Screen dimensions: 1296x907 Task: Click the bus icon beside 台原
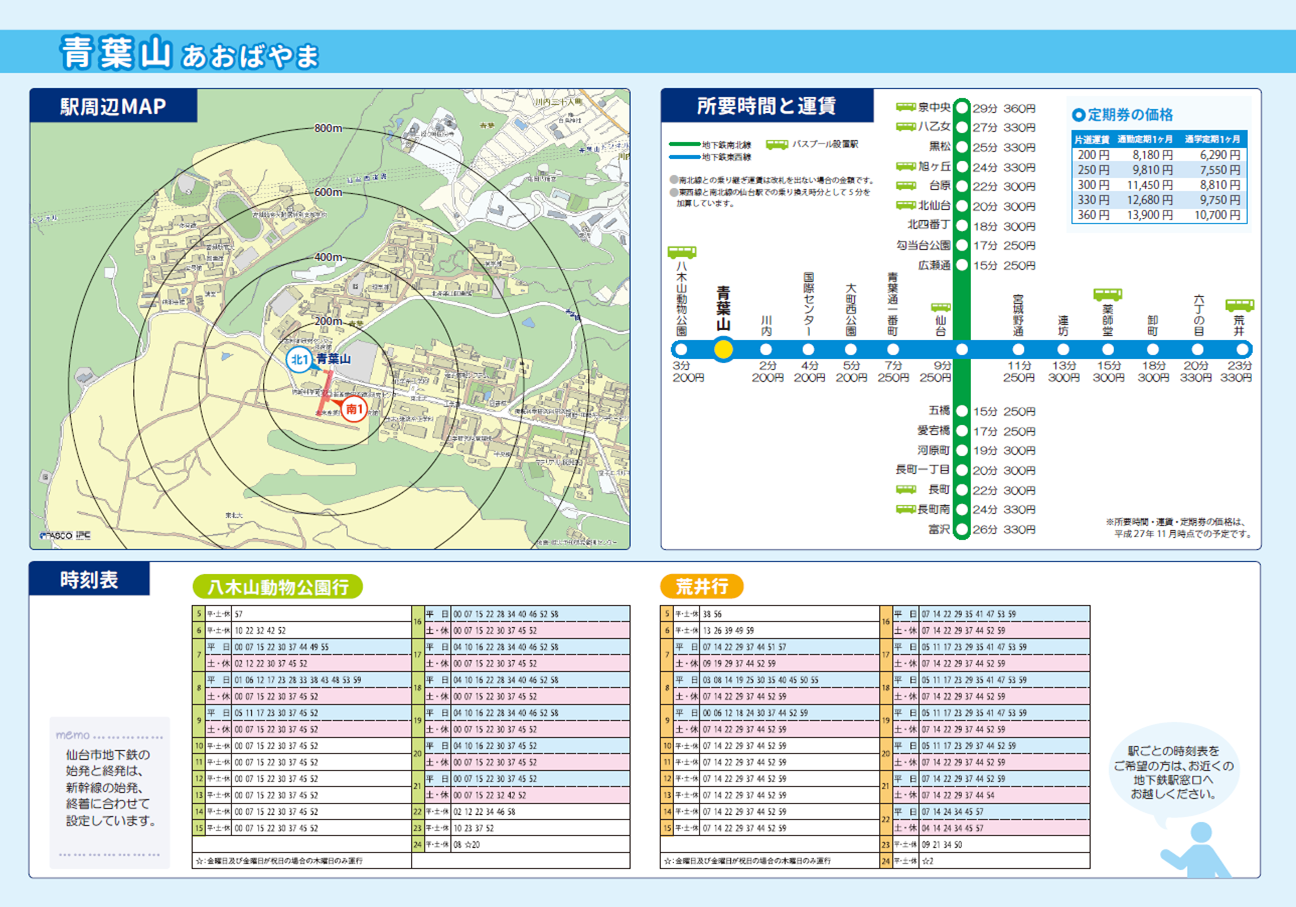click(x=905, y=186)
